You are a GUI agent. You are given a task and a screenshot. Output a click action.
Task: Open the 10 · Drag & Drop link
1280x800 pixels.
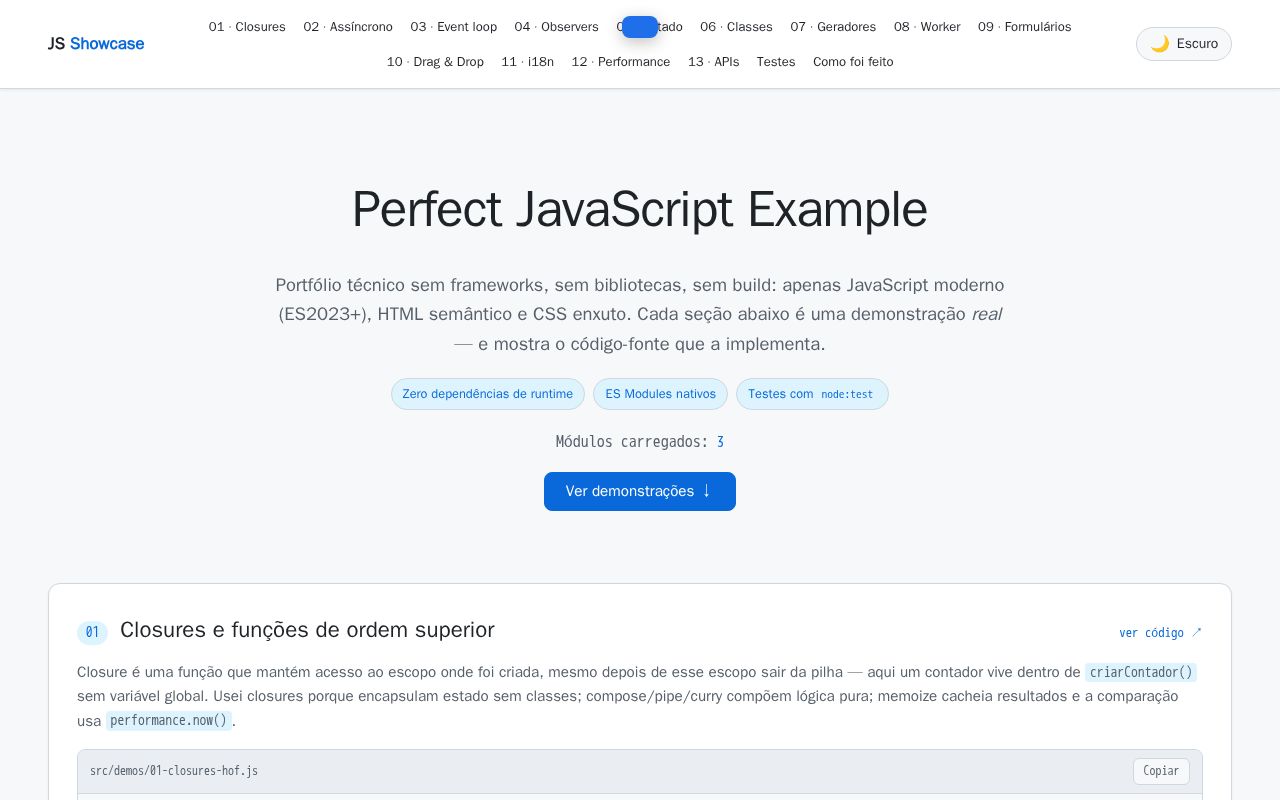pyautogui.click(x=435, y=62)
